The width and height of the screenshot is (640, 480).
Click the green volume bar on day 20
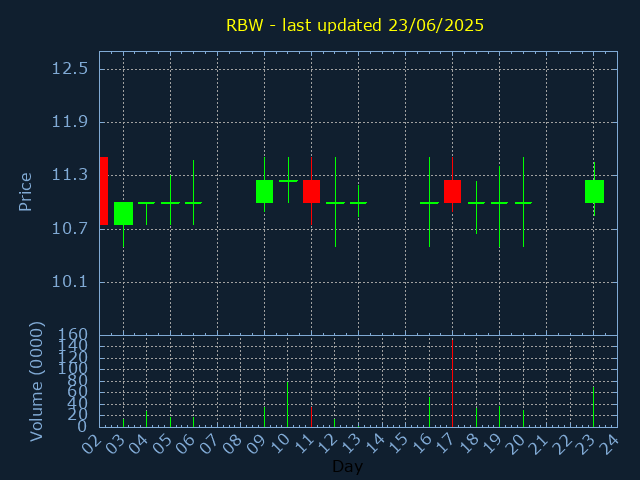tap(523, 419)
